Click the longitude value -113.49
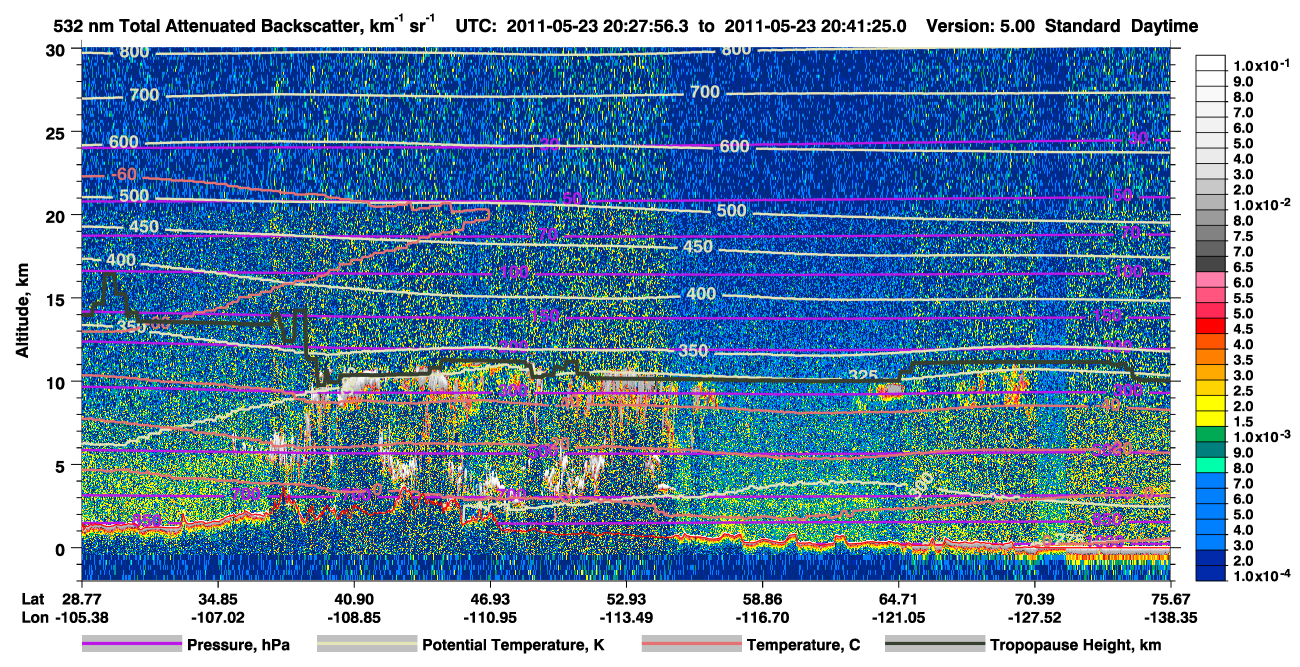The height and width of the screenshot is (667, 1300). click(626, 617)
